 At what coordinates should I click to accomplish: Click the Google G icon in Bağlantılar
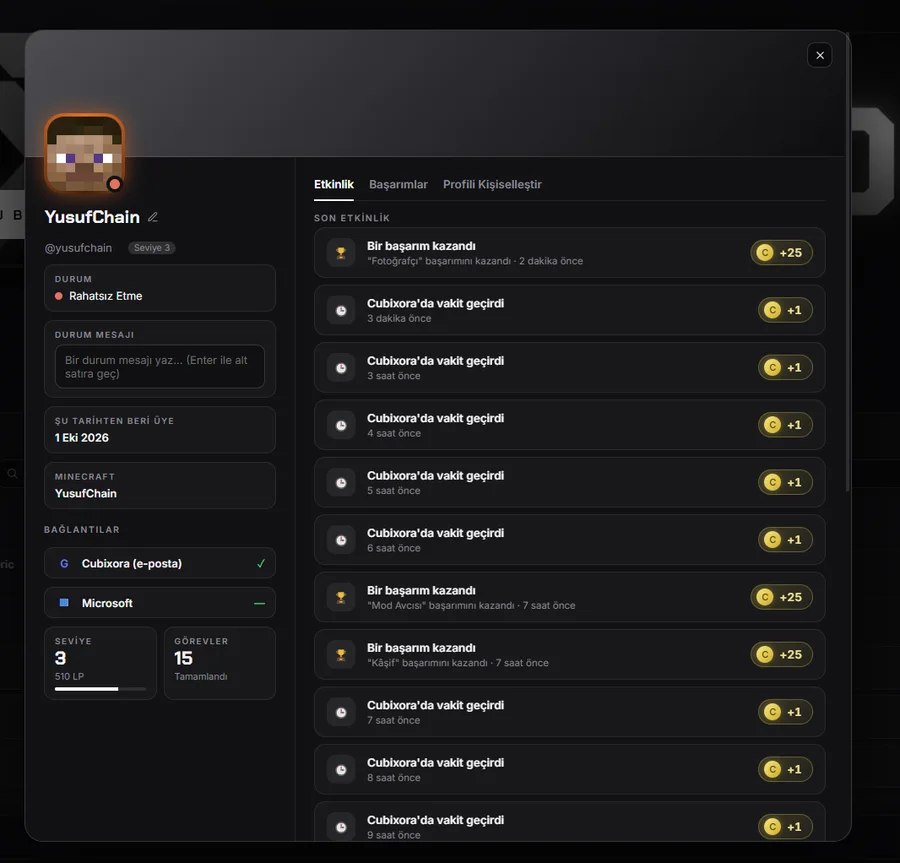click(64, 563)
